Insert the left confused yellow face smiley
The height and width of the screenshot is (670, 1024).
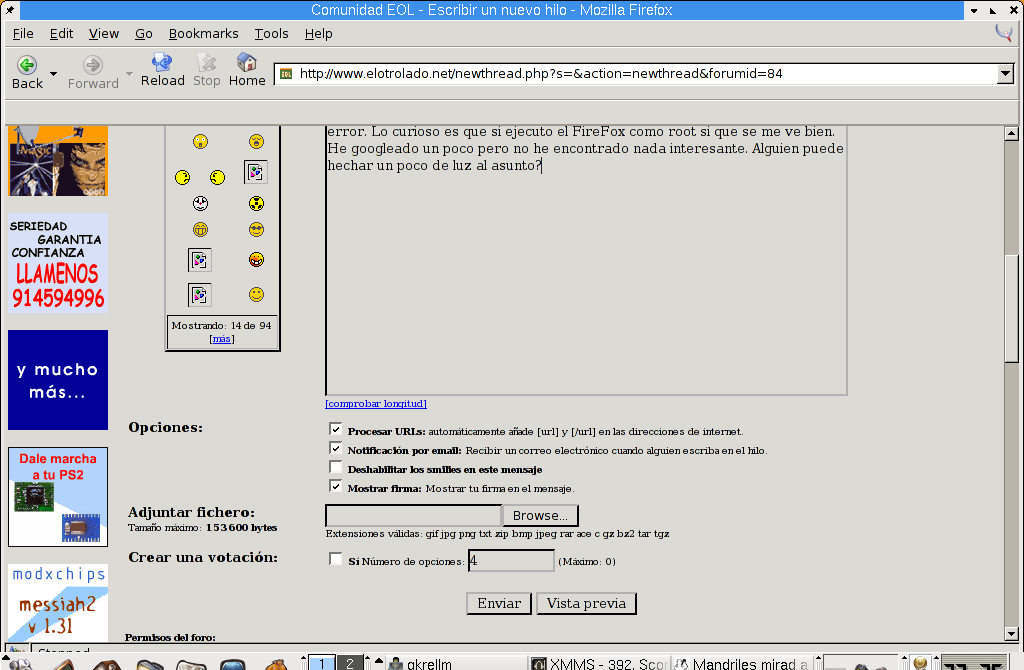[183, 177]
